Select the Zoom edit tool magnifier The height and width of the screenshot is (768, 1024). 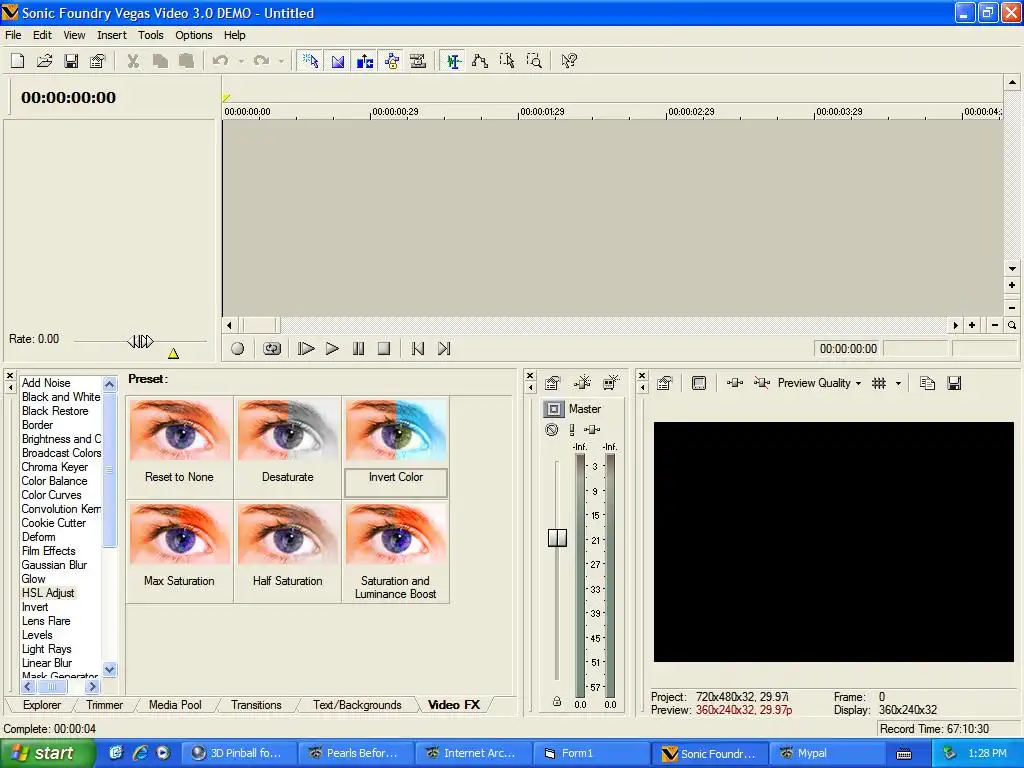534,61
